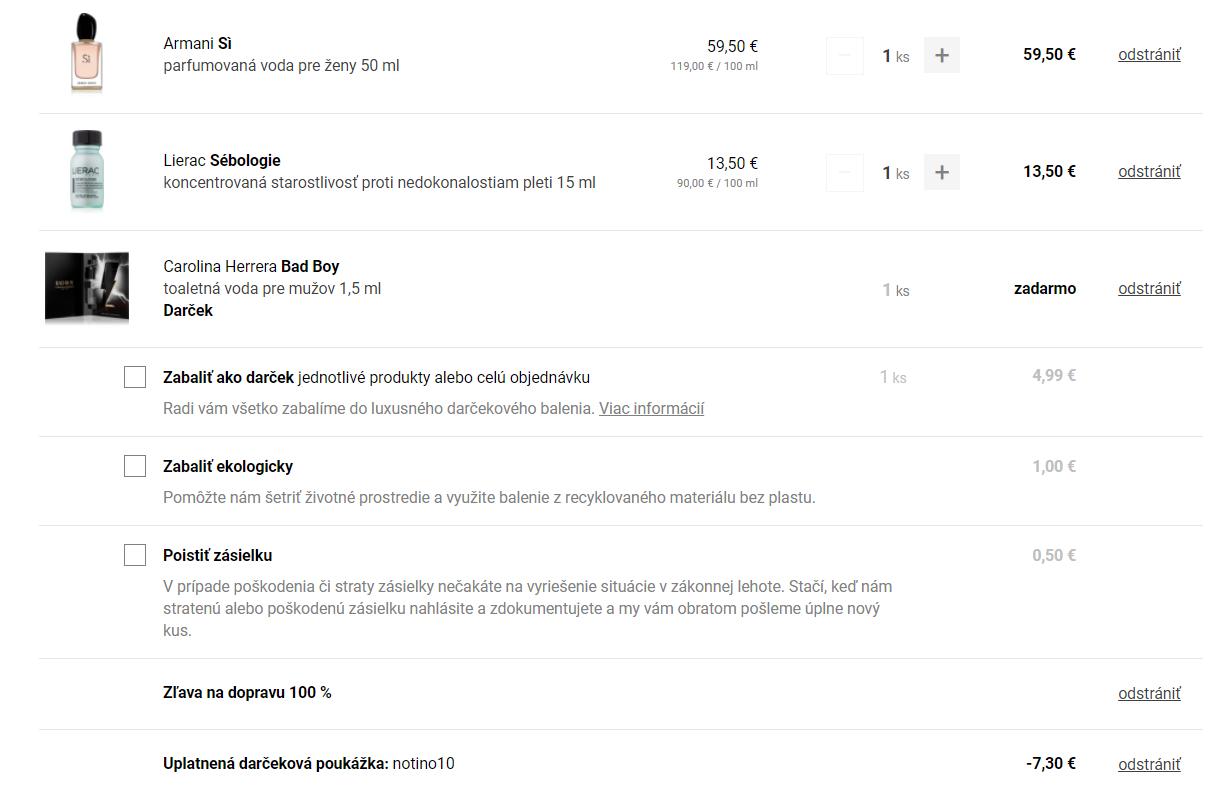
Task: Tick the Zabaliť ekologicky checkbox
Action: tap(135, 466)
